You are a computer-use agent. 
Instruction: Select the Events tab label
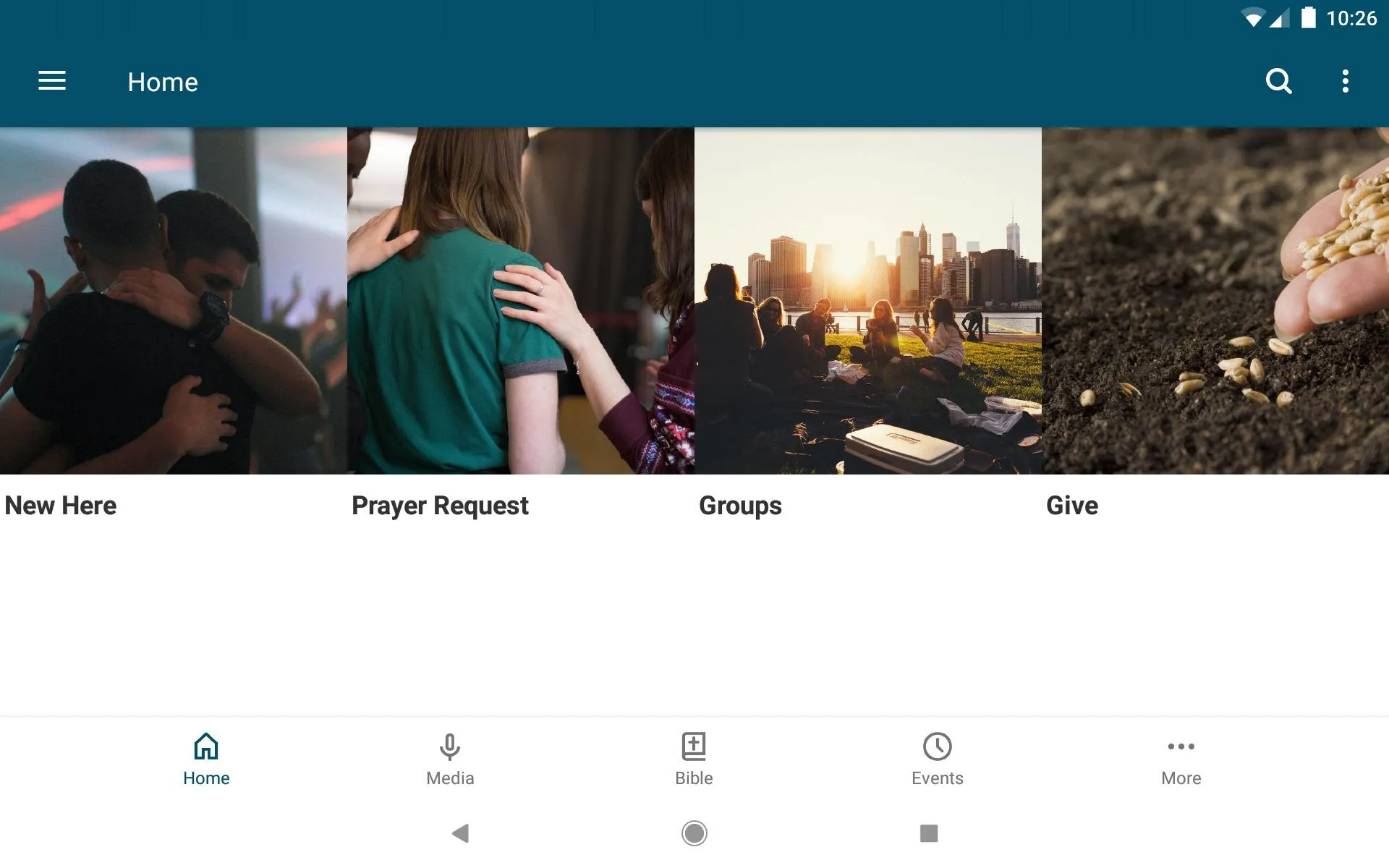937,778
